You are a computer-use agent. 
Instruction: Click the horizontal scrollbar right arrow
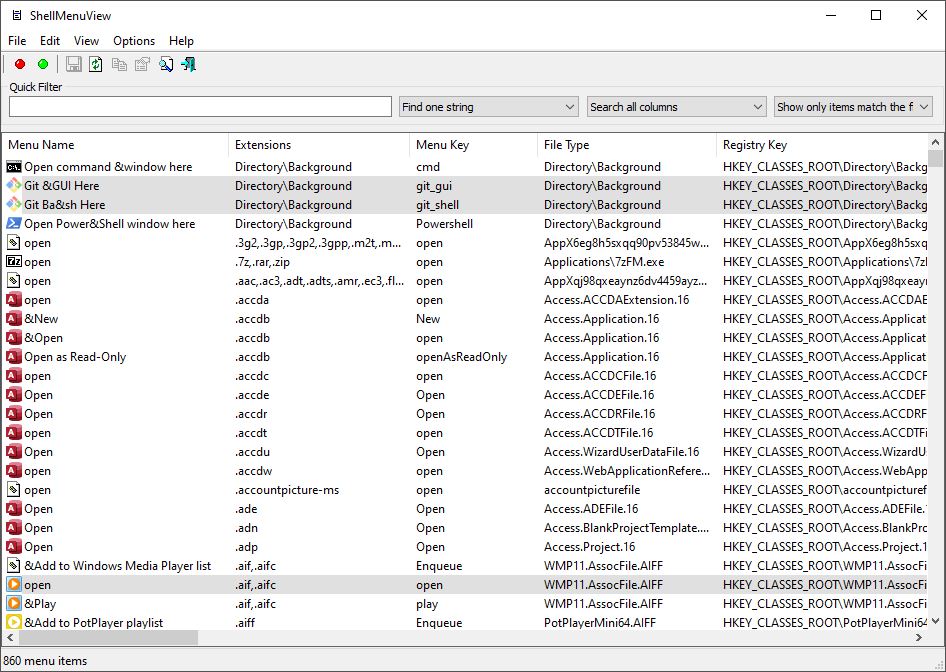click(919, 637)
